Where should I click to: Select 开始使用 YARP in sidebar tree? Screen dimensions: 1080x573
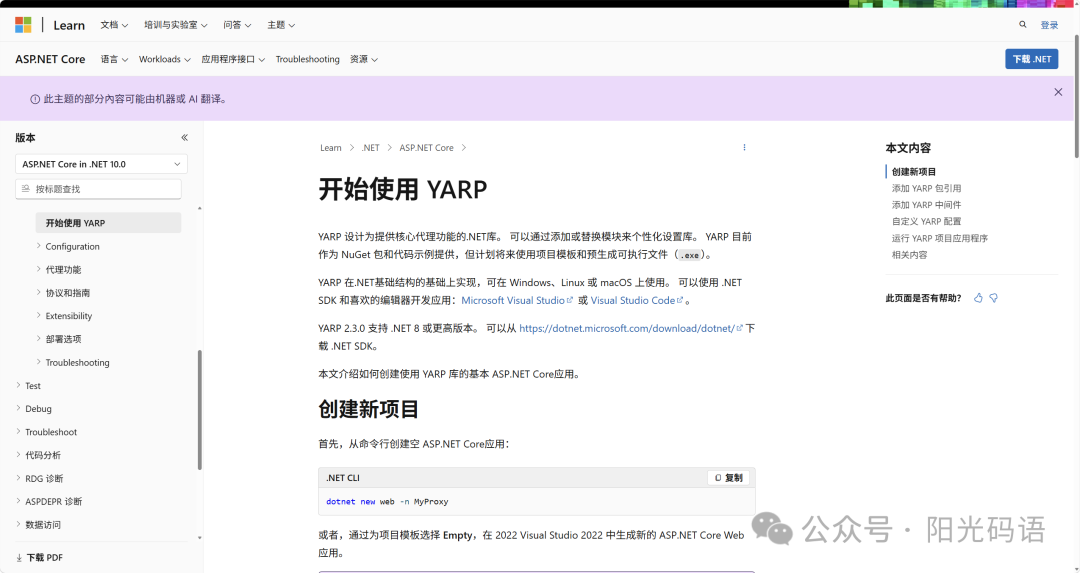(108, 223)
